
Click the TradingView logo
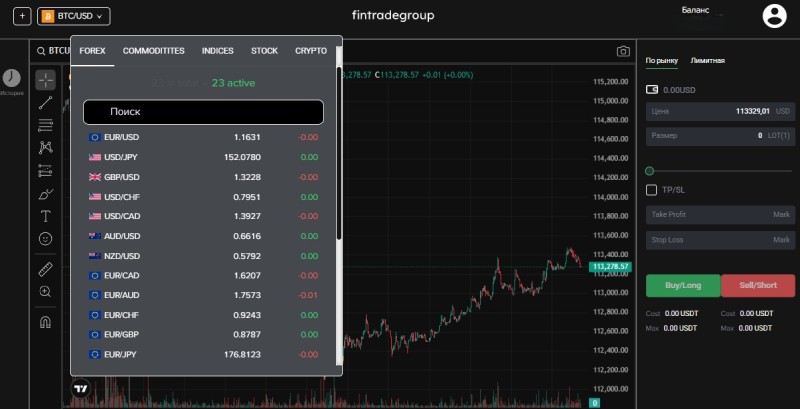pos(81,389)
